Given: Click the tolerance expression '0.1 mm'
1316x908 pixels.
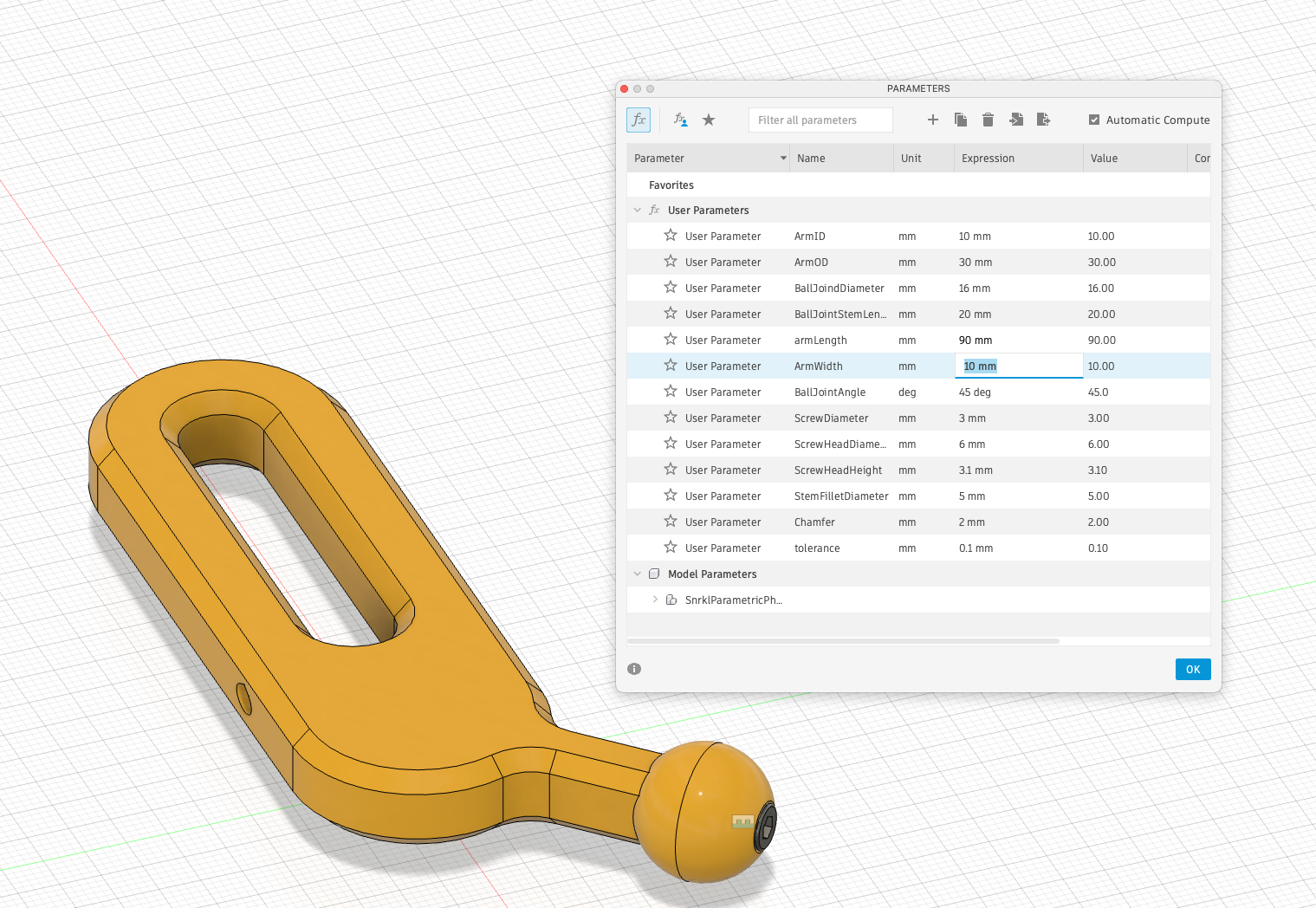Looking at the screenshot, I should (x=976, y=548).
